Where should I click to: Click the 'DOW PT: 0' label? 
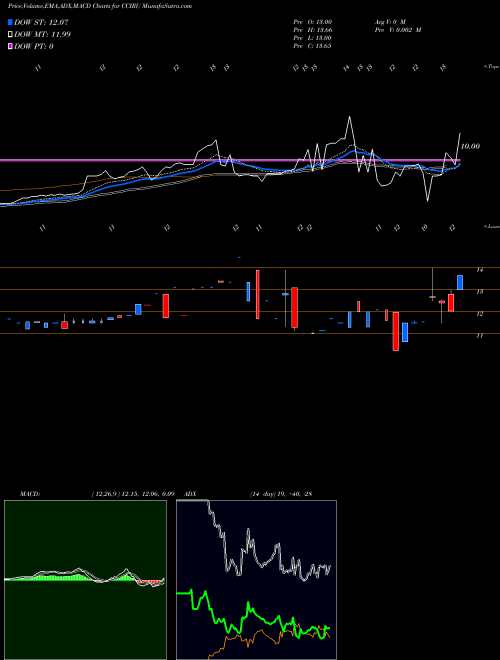pos(34,46)
